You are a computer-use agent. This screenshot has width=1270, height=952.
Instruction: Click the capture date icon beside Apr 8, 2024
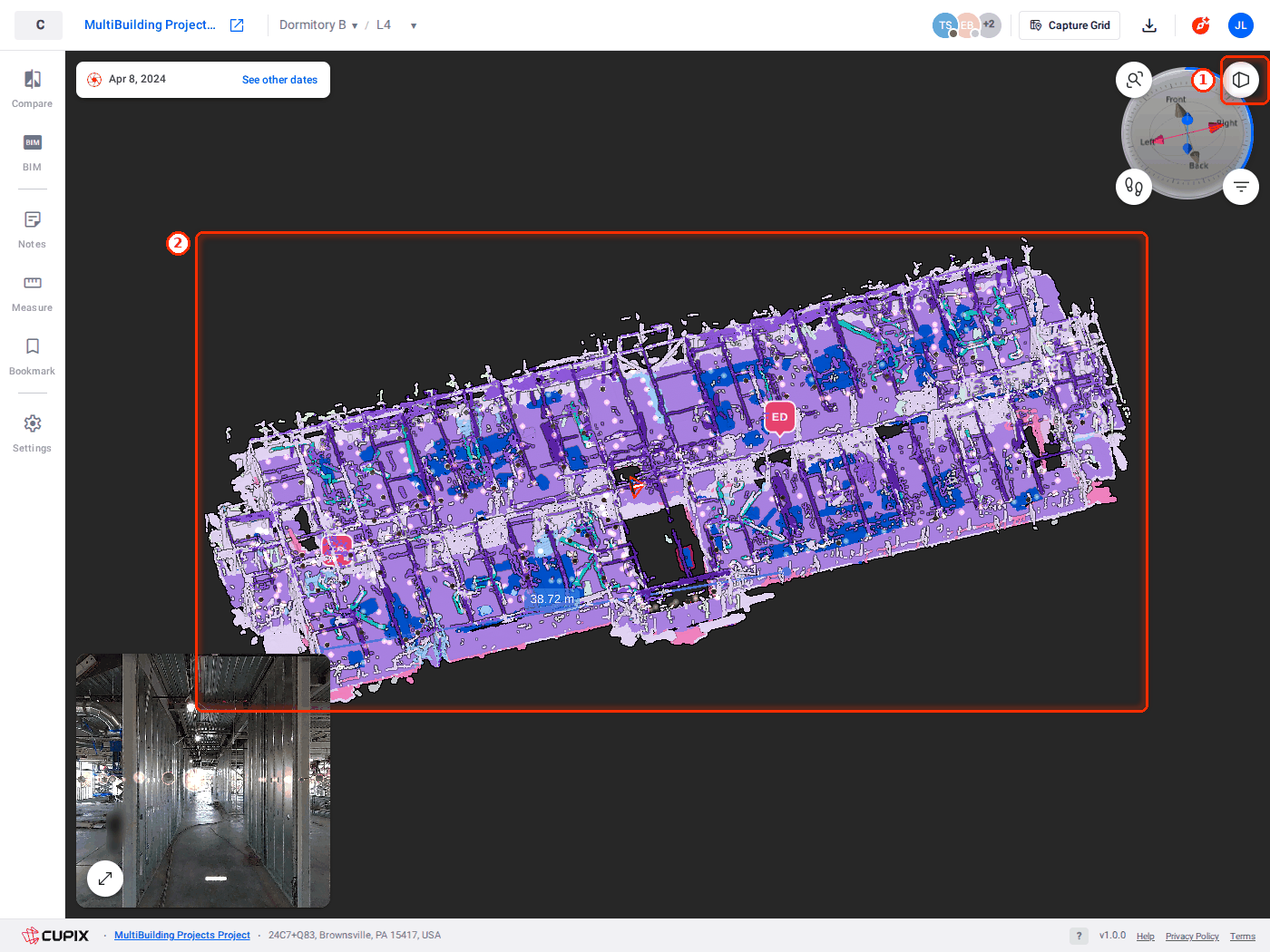pos(94,80)
